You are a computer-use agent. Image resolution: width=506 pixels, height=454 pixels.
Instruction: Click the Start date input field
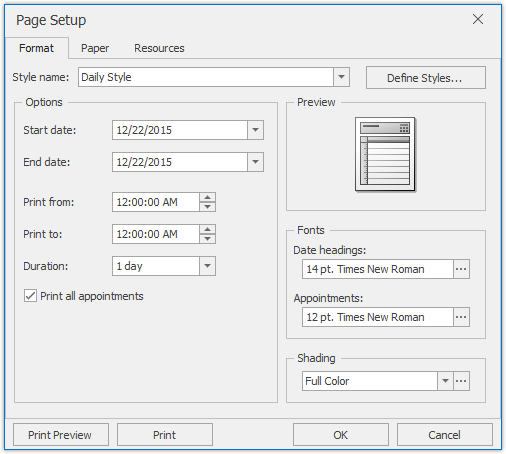click(x=180, y=130)
